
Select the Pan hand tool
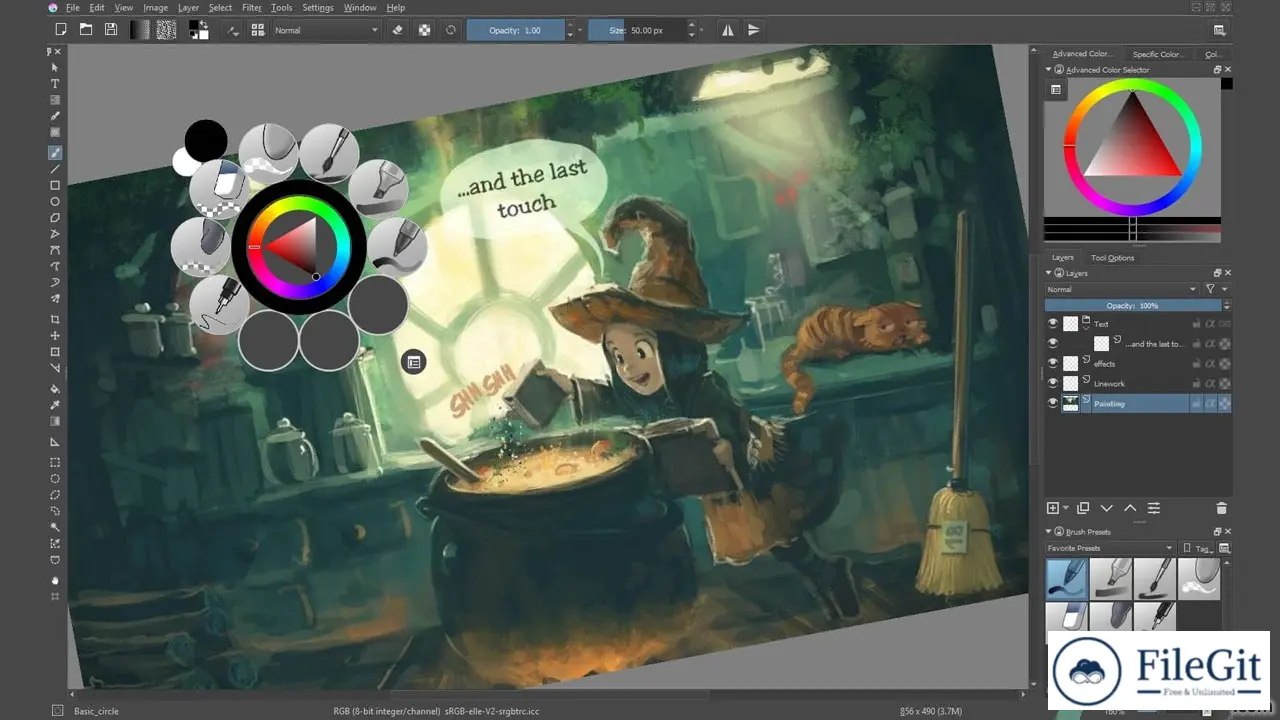(55, 580)
